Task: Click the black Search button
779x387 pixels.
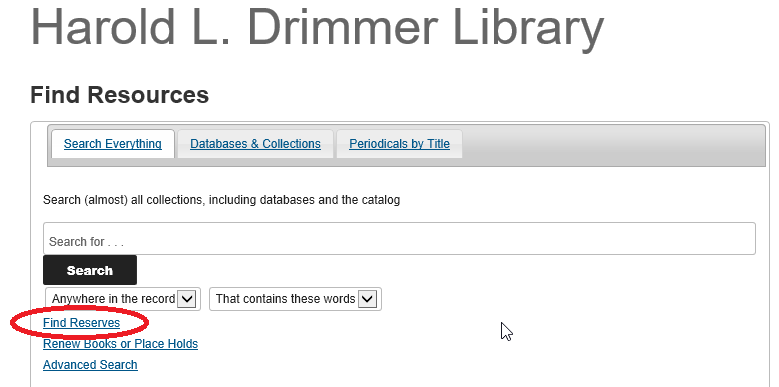Action: click(90, 270)
